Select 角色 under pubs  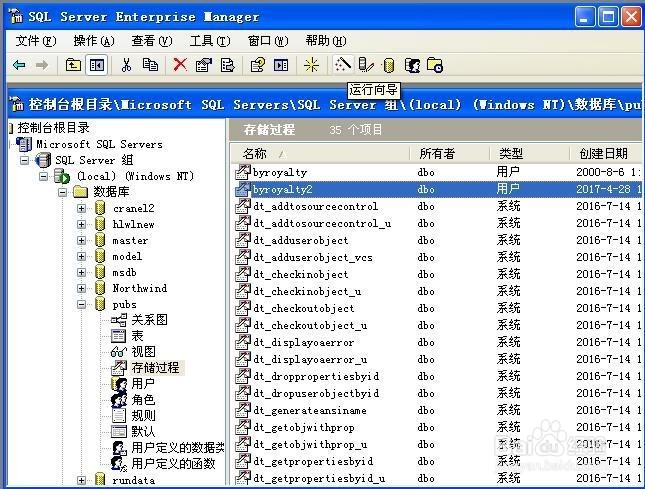coord(143,400)
